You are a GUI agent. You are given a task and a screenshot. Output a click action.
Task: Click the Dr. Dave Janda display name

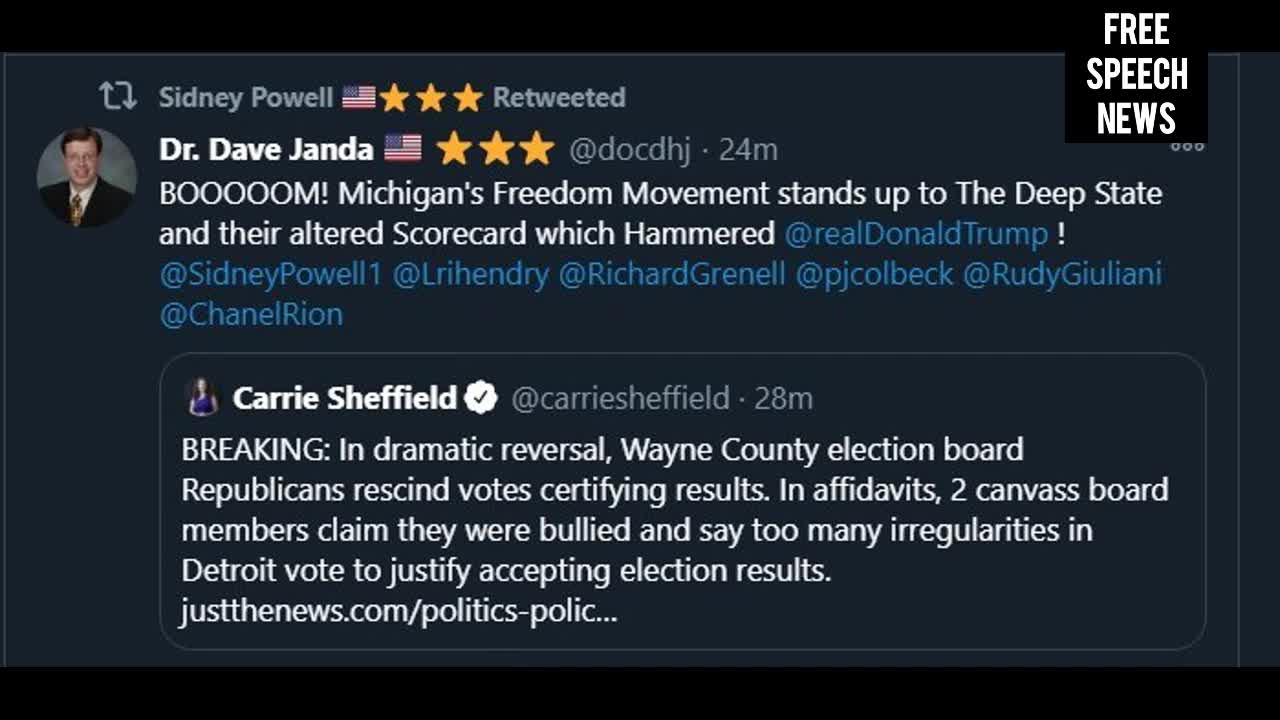(x=265, y=149)
